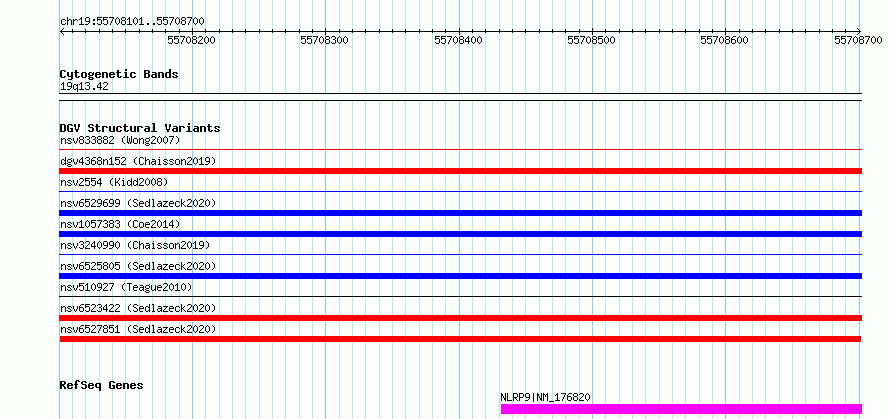
Task: Click the thick red bar of dgv4368n152
Action: (x=461, y=171)
